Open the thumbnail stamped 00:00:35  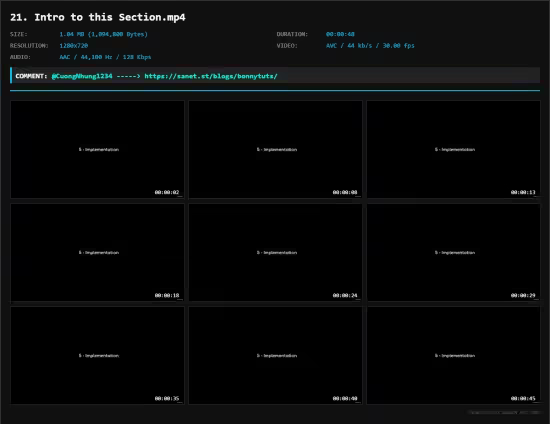(x=97, y=356)
